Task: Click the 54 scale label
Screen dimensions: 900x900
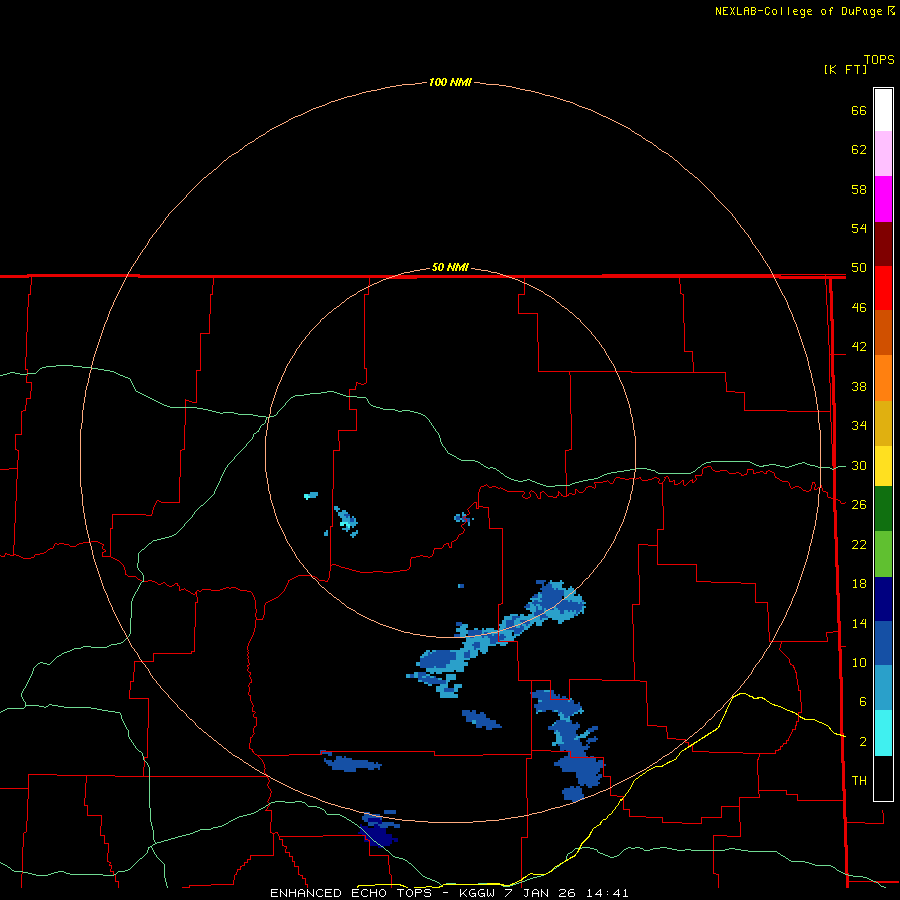Action: coord(859,228)
